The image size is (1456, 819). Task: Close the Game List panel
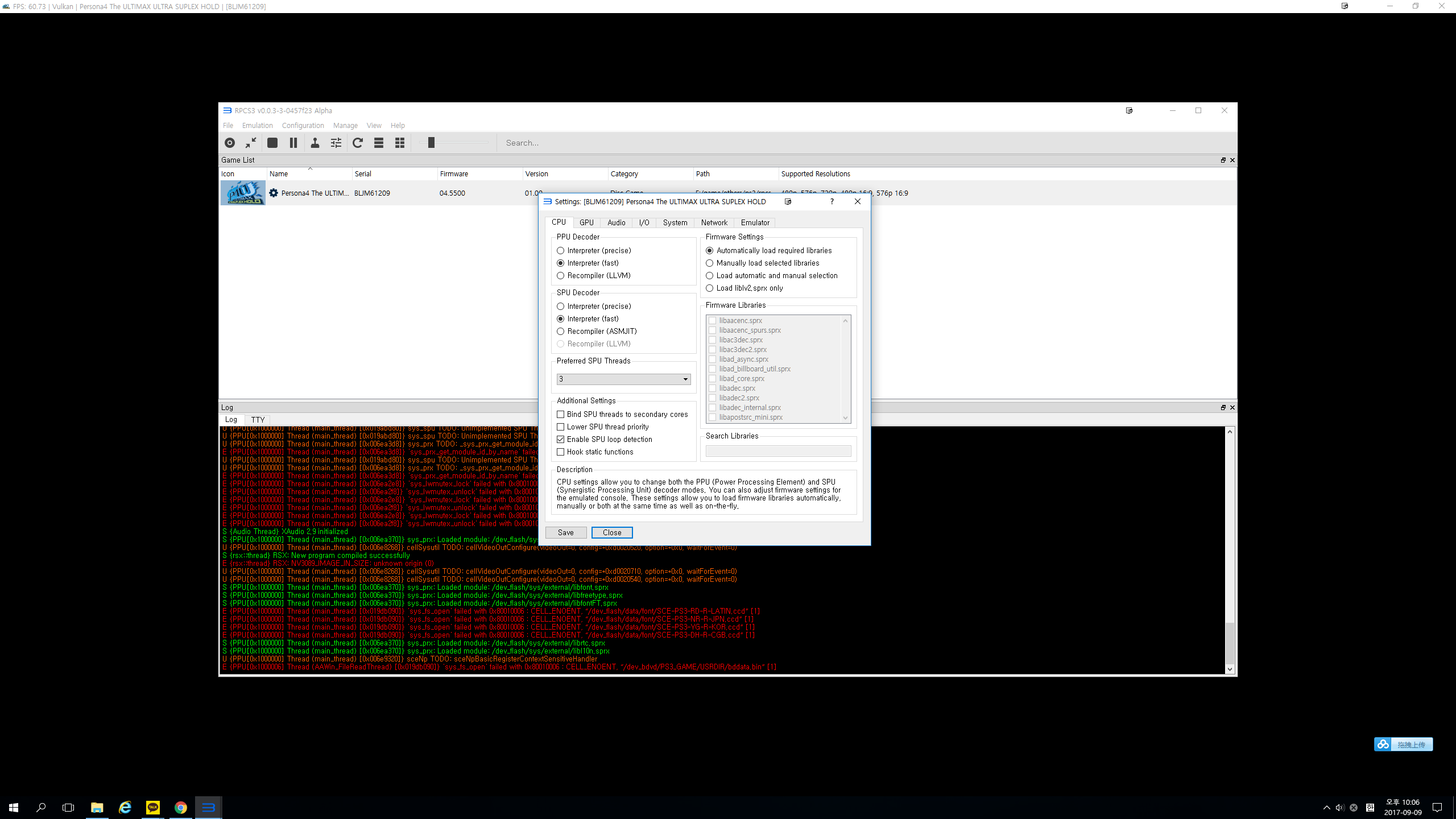1232,160
